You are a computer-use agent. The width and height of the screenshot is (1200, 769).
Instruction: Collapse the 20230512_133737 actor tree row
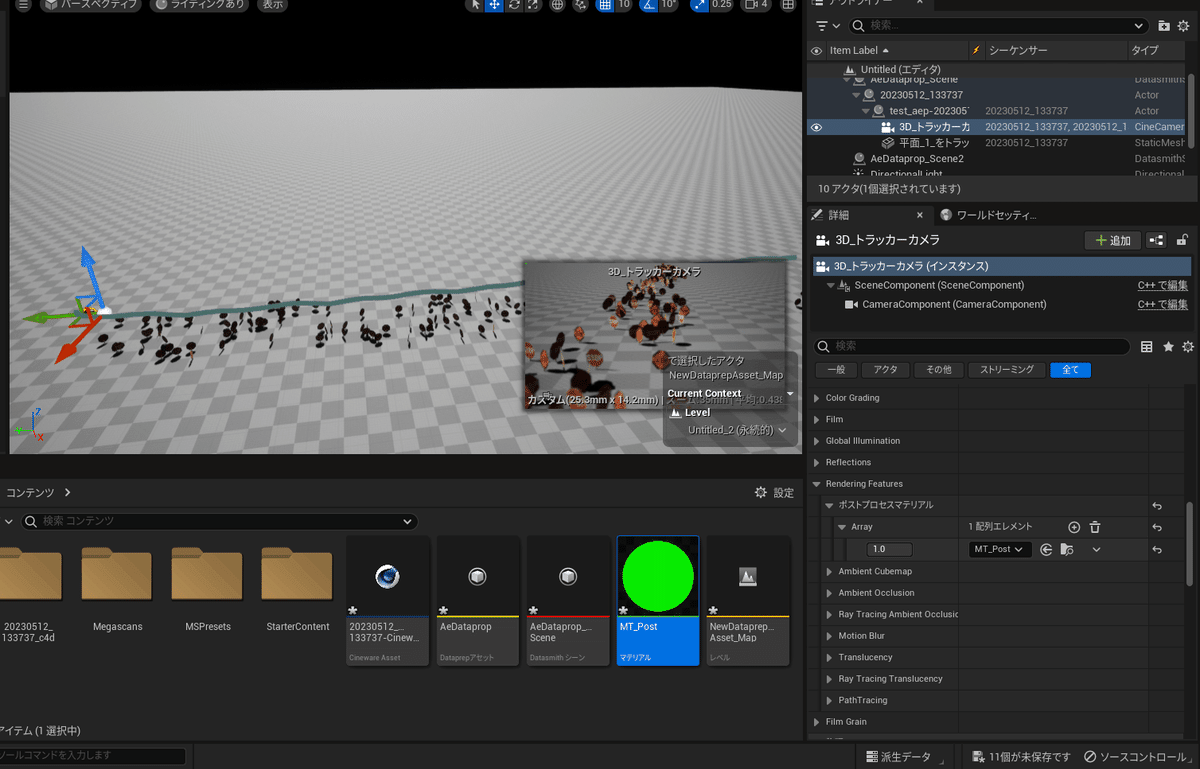coord(856,95)
